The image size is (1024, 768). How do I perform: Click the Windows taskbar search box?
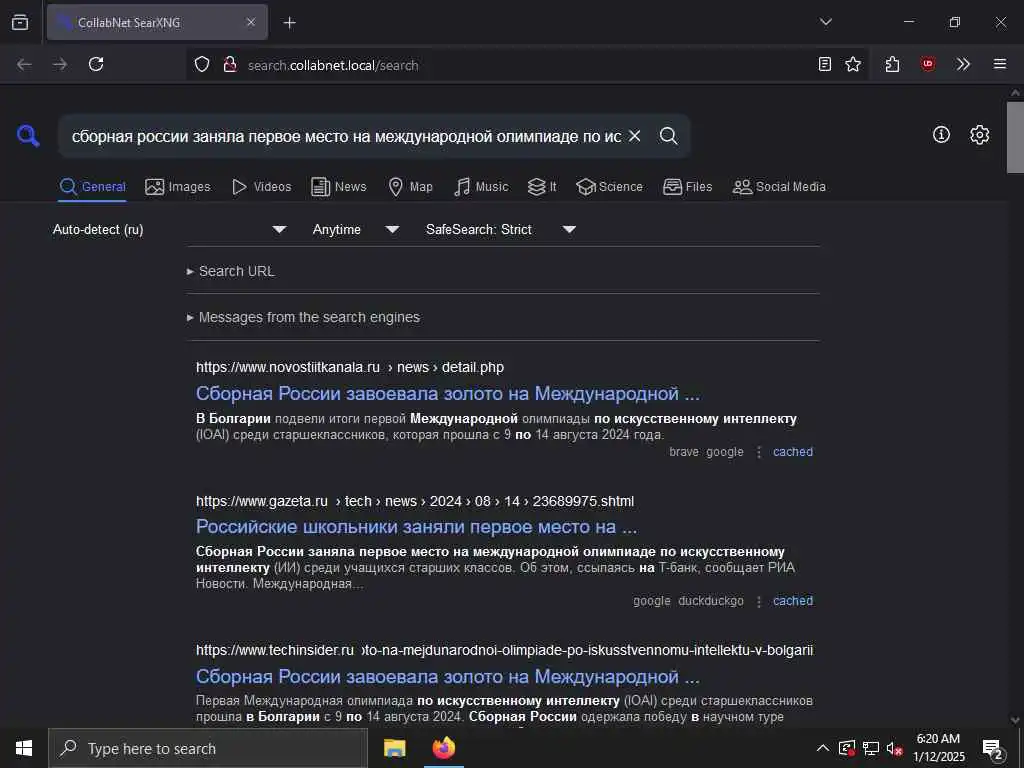click(x=208, y=748)
